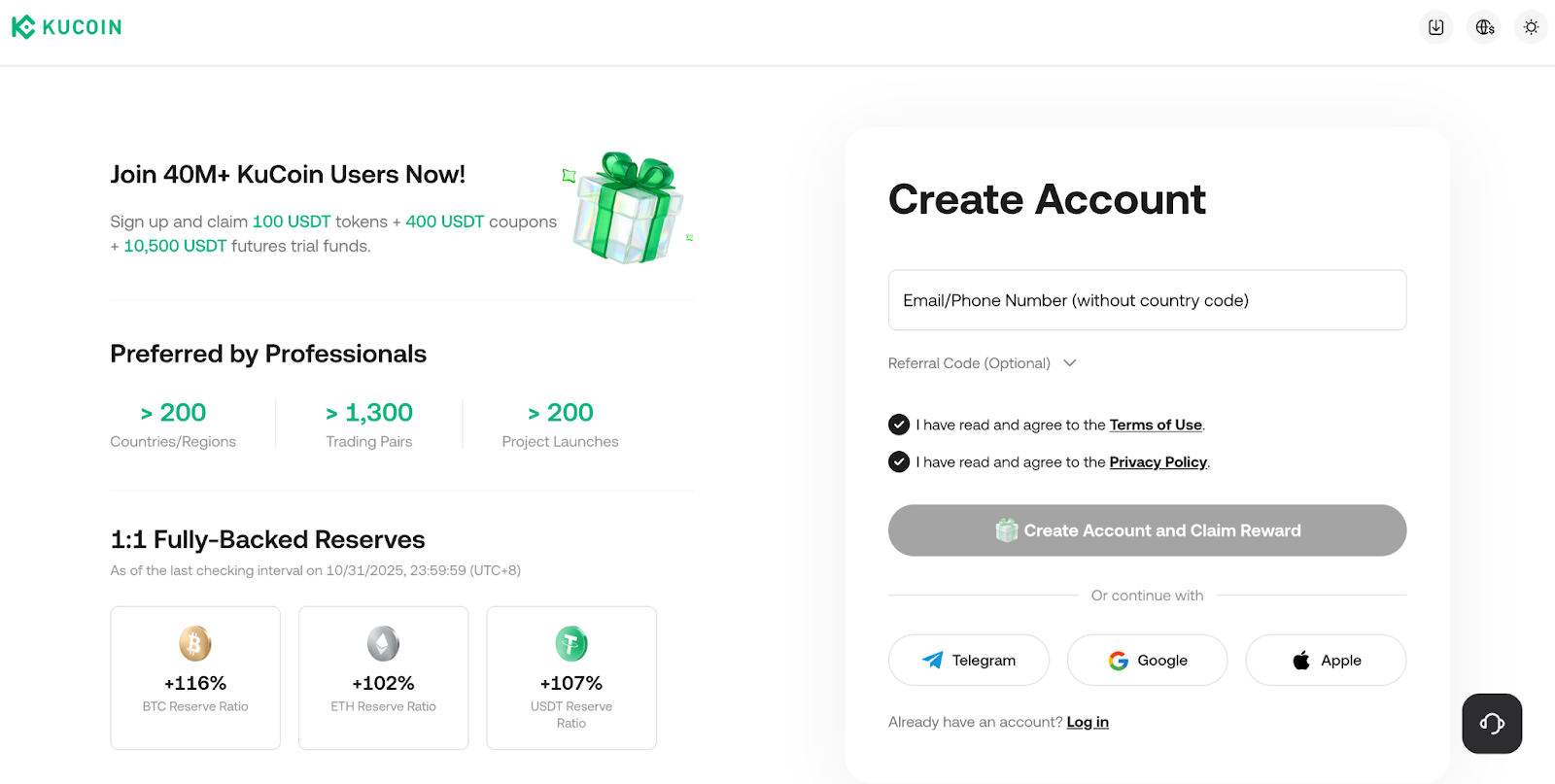Screen dimensions: 1555x784
Task: Click the Ethereum coin icon
Action: [x=383, y=643]
